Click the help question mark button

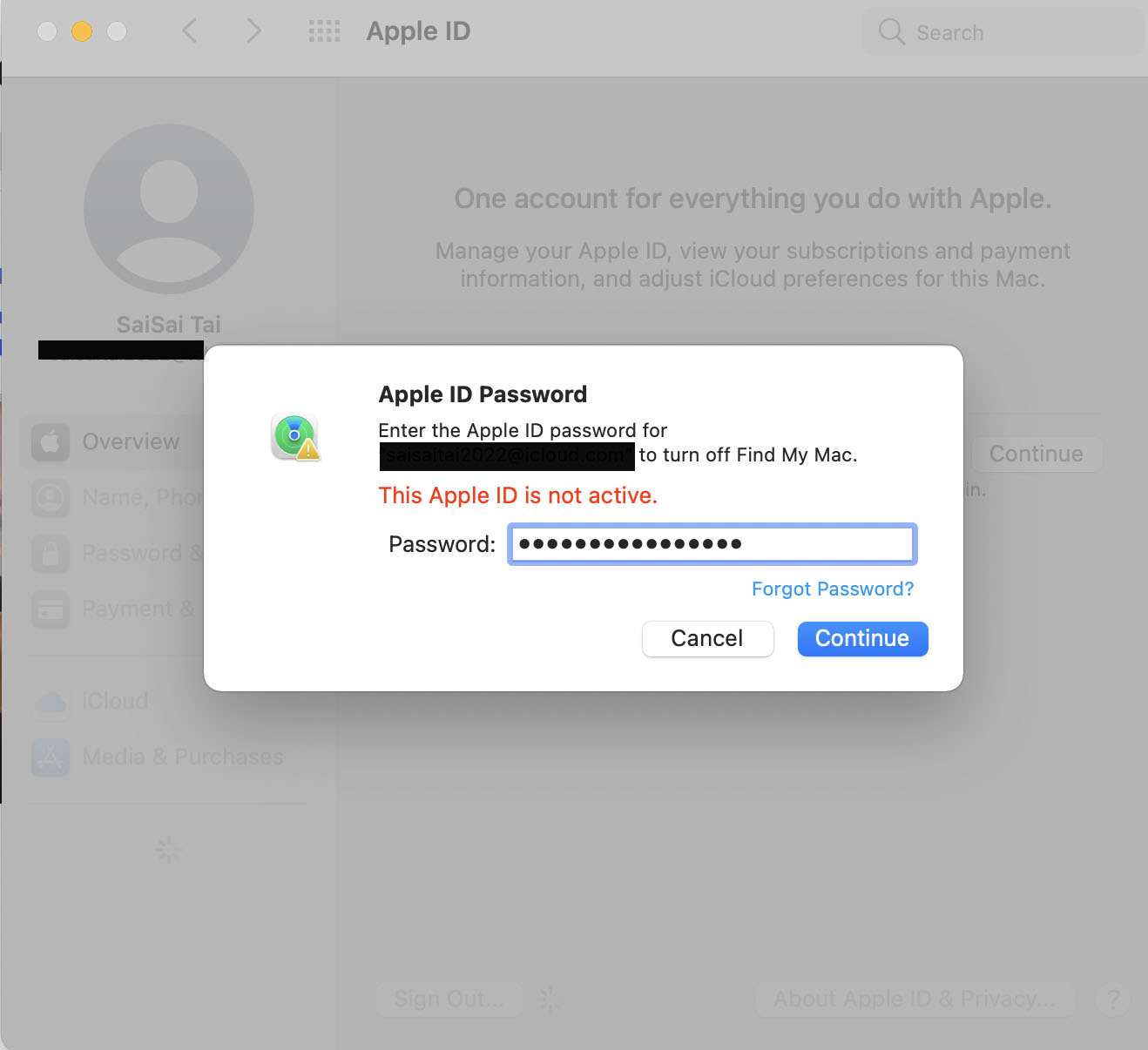click(1113, 1000)
